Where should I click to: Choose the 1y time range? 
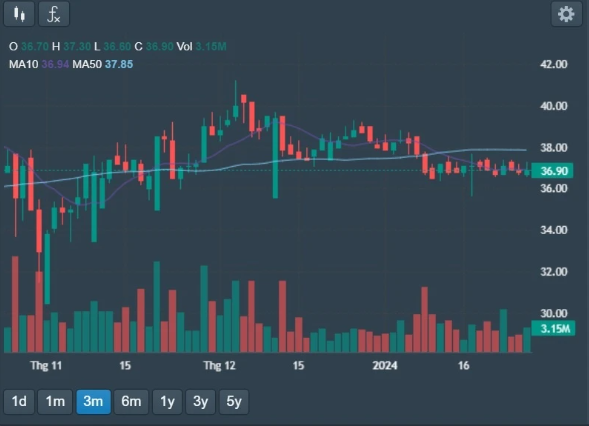167,402
